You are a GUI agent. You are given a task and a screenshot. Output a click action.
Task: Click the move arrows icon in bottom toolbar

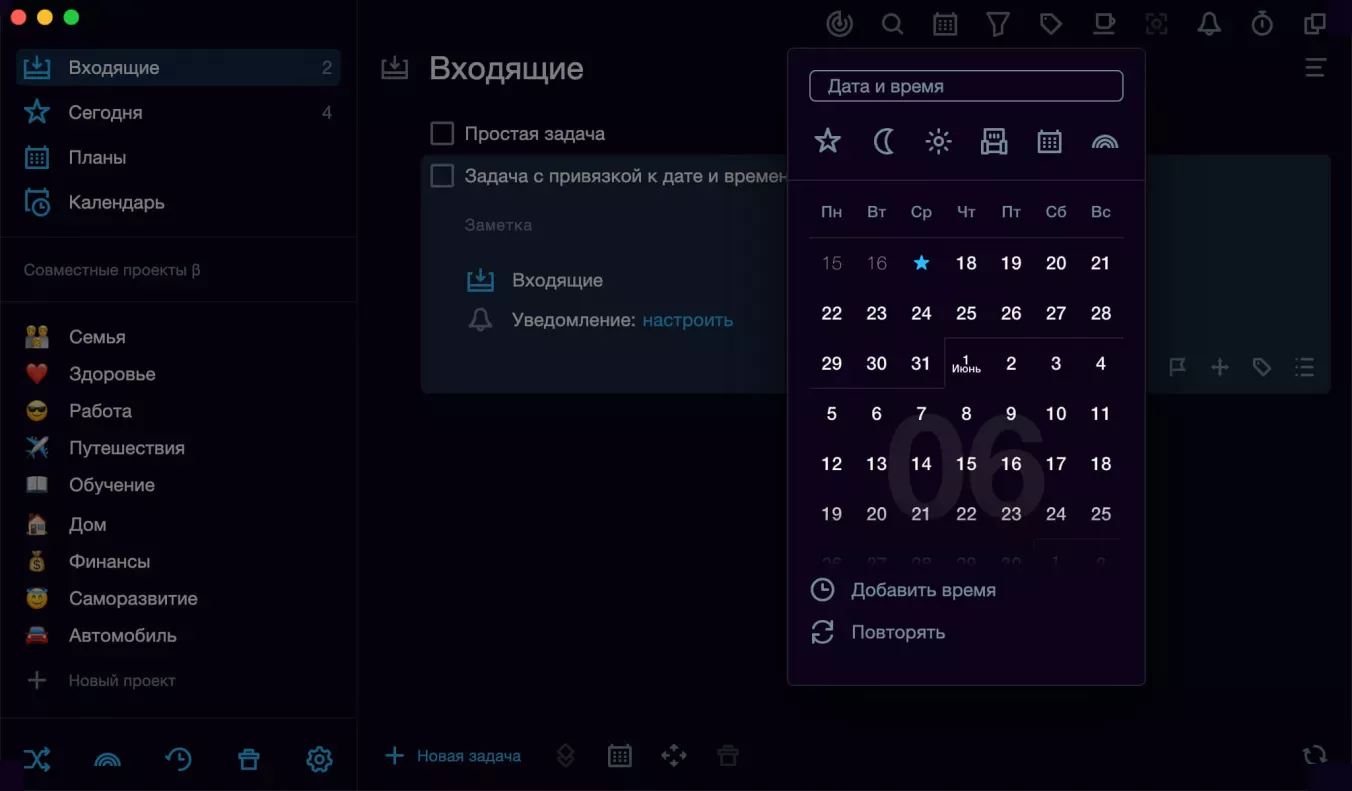pyautogui.click(x=674, y=756)
